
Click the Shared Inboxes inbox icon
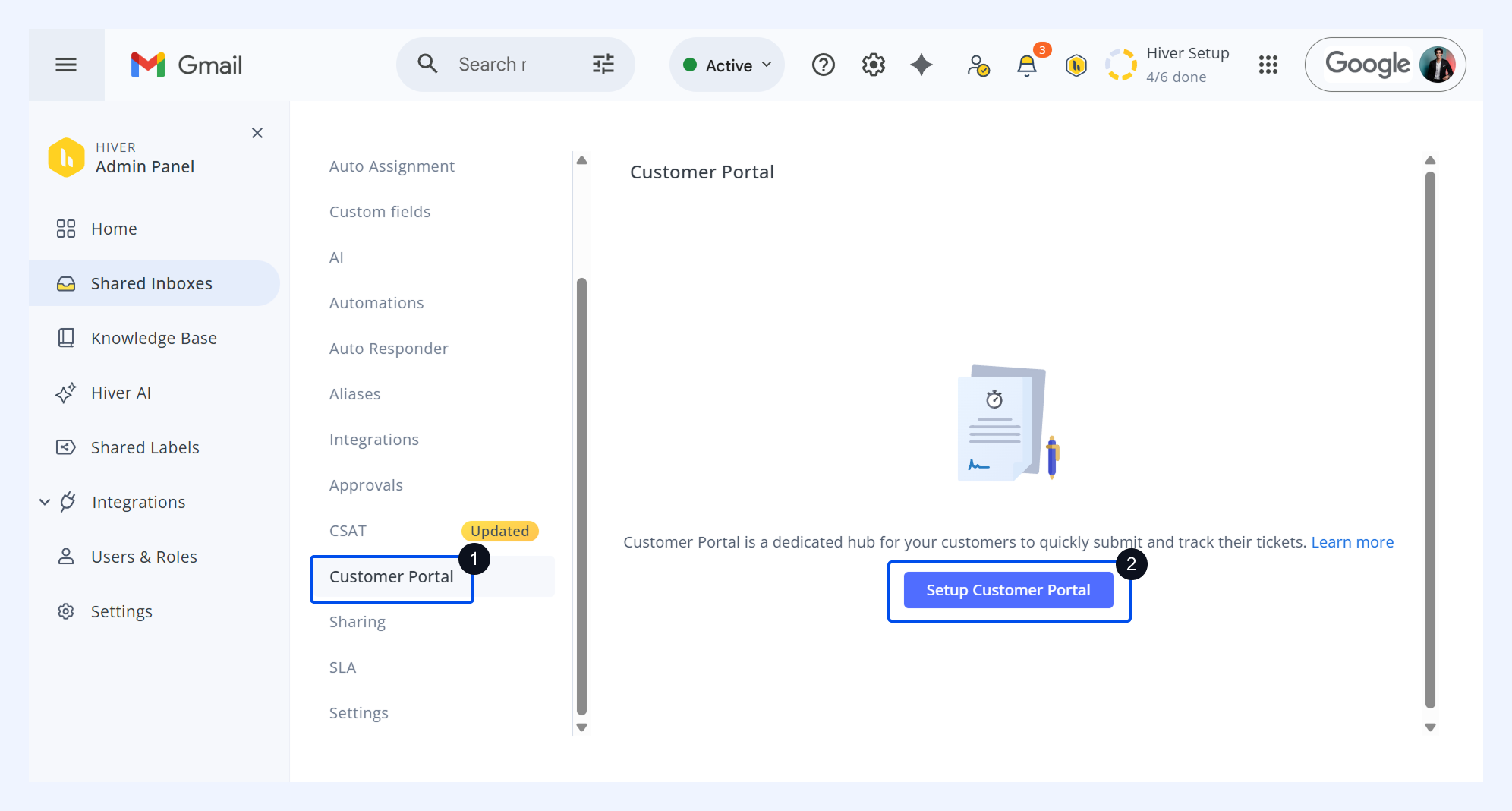point(66,283)
